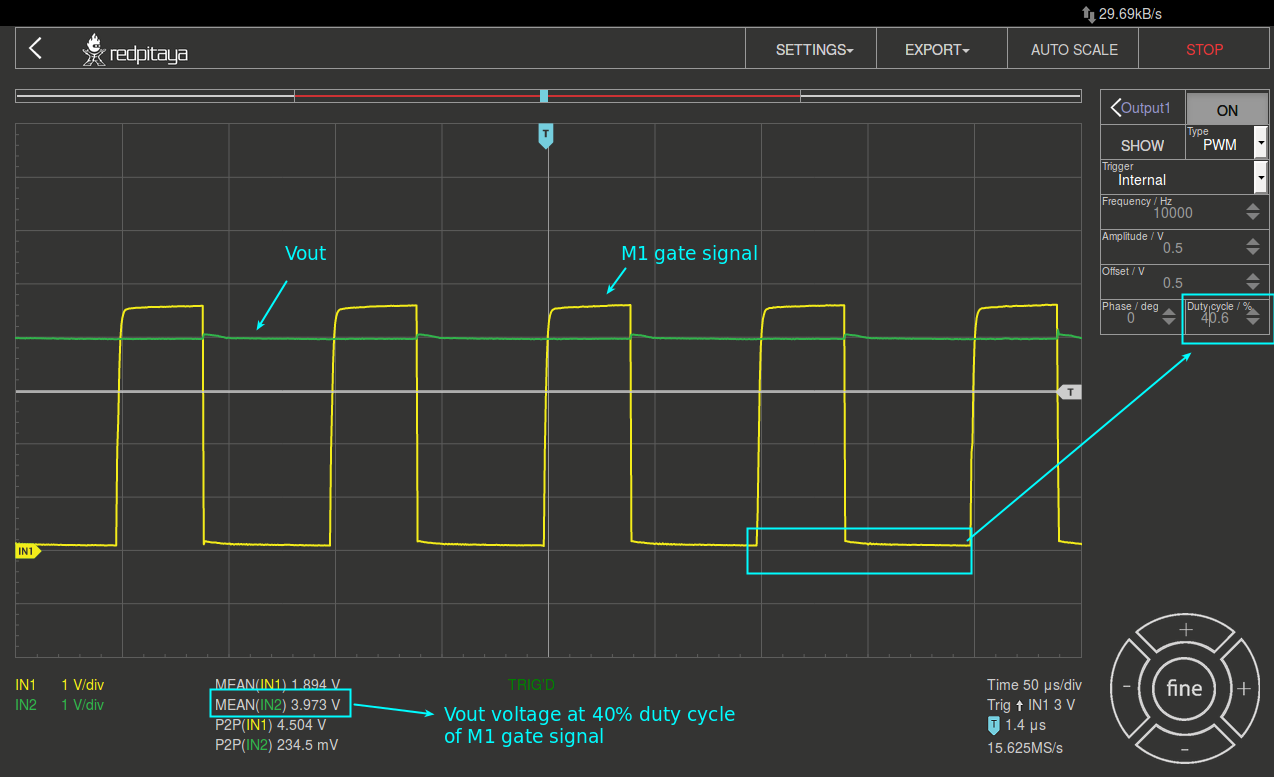Click the 15.625MS/s sample rate readout
Image resolution: width=1274 pixels, height=777 pixels.
(1025, 748)
